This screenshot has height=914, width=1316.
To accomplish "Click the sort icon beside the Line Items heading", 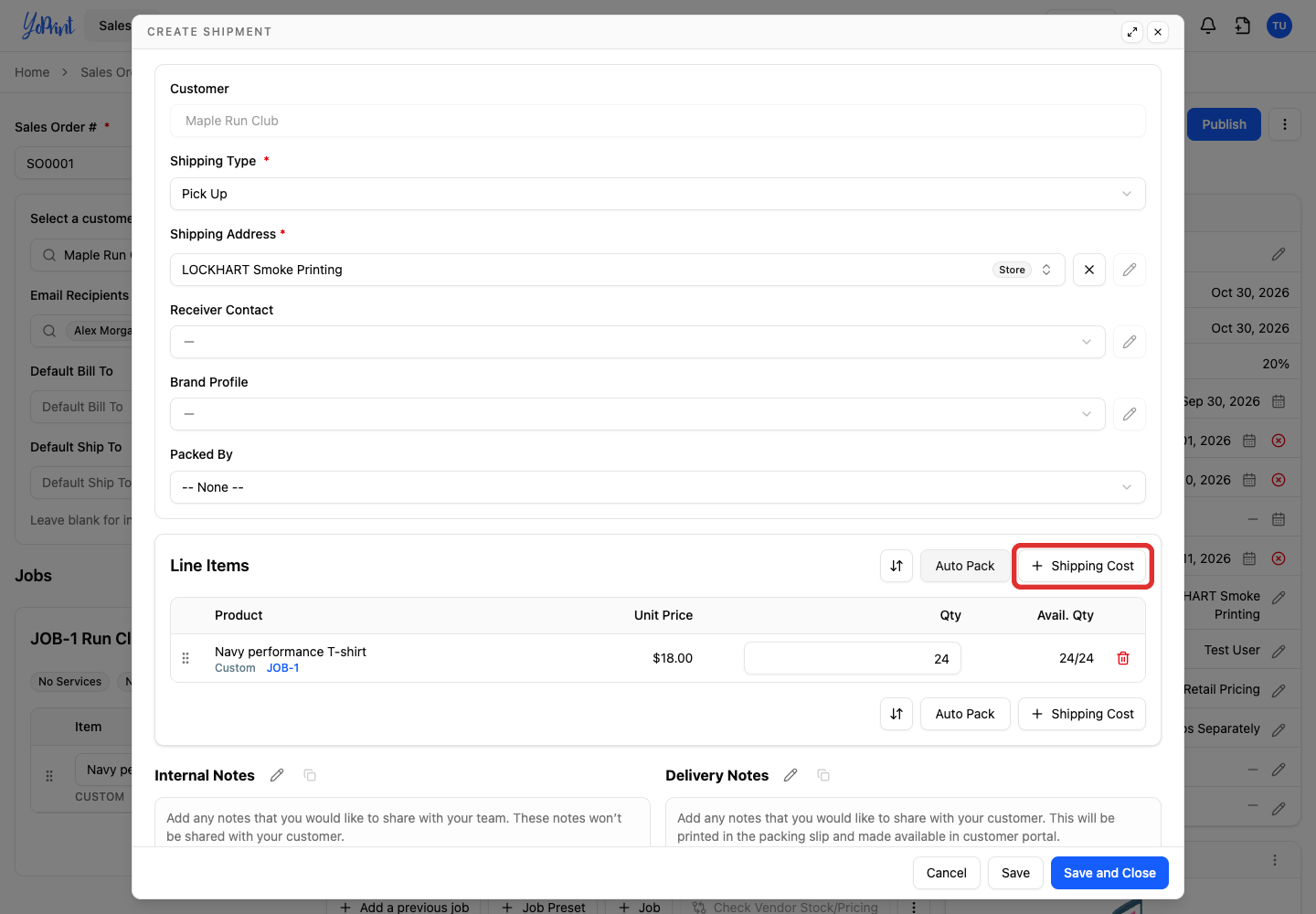I will (x=897, y=566).
